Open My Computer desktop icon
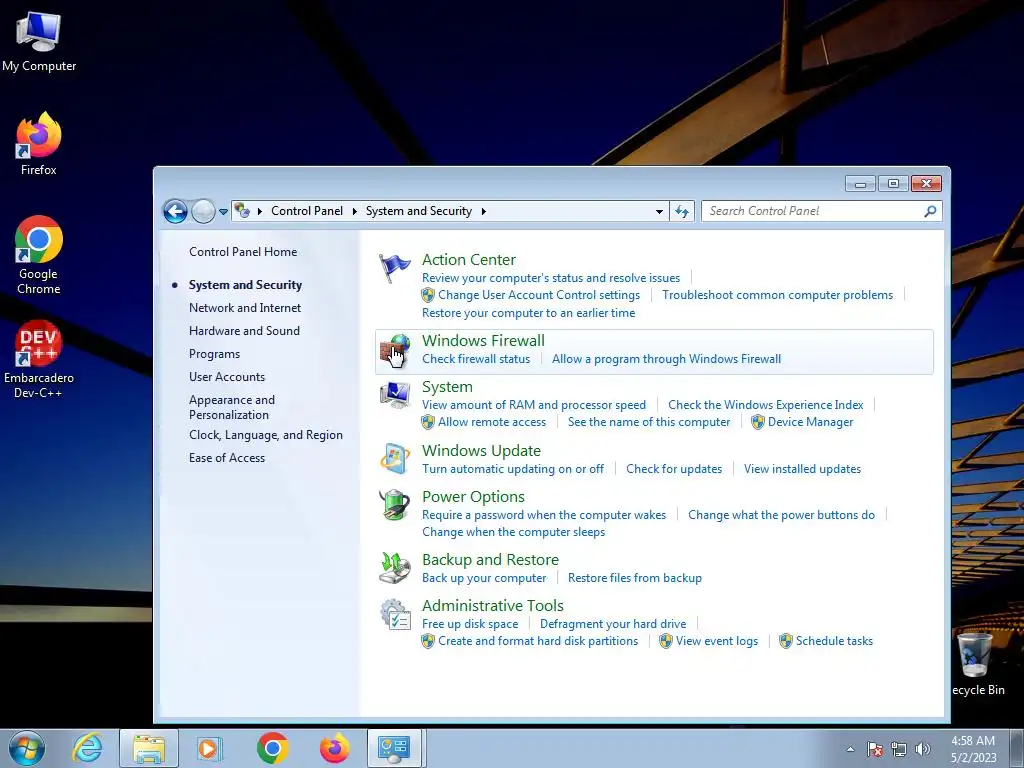 39,42
